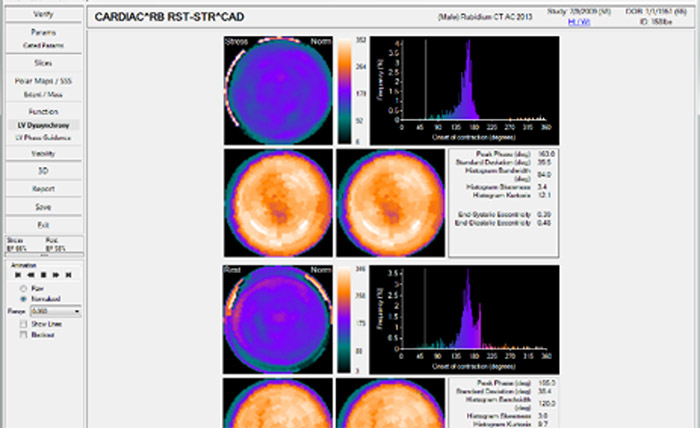The width and height of the screenshot is (700, 428).
Task: Jump to last animation frame
Action: 68,274
